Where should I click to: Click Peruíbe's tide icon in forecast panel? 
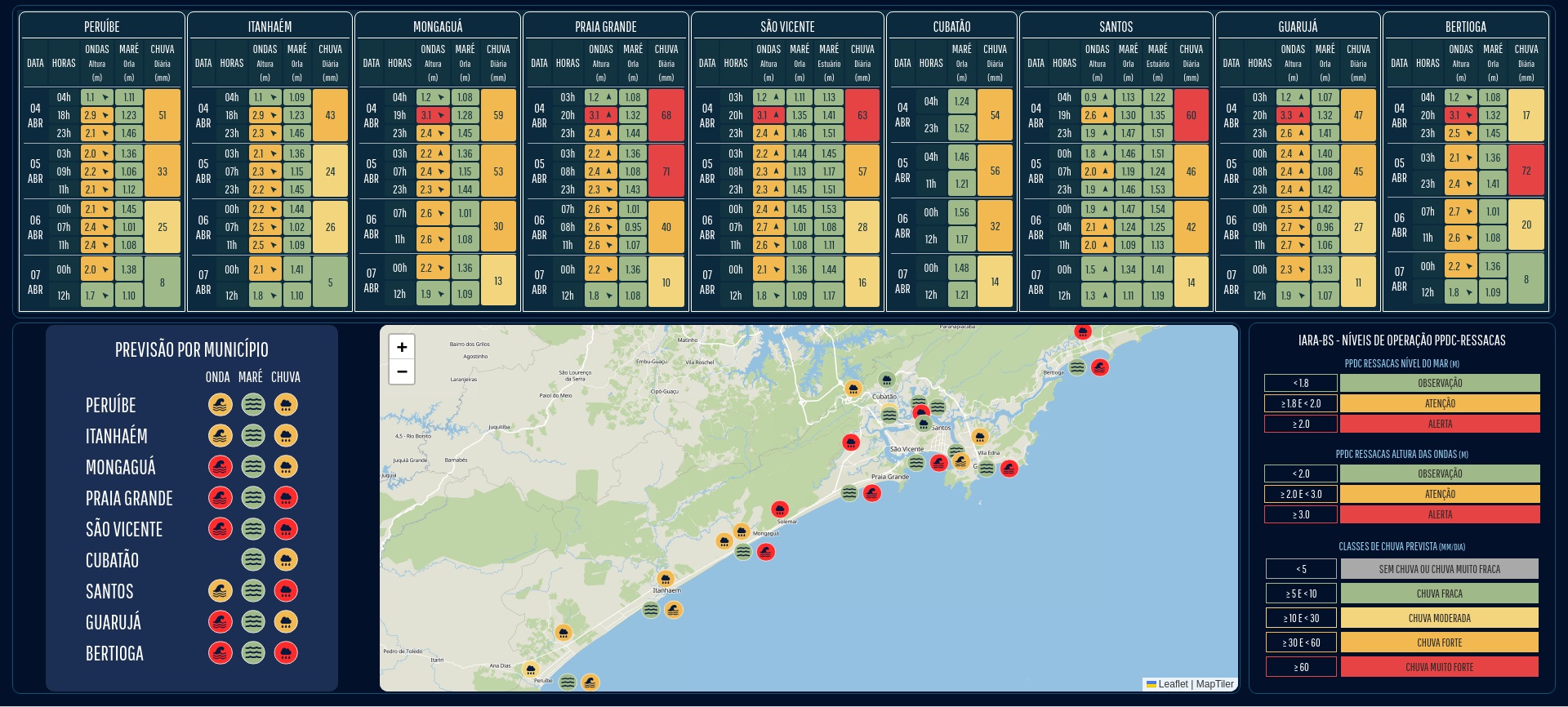click(x=253, y=405)
